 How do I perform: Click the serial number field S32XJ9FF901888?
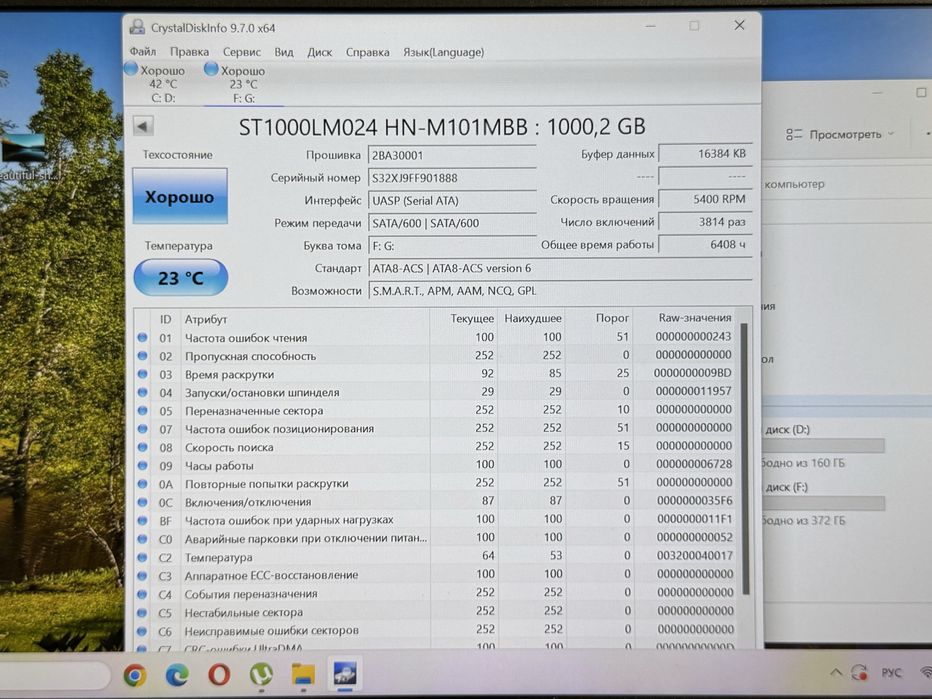pos(452,178)
